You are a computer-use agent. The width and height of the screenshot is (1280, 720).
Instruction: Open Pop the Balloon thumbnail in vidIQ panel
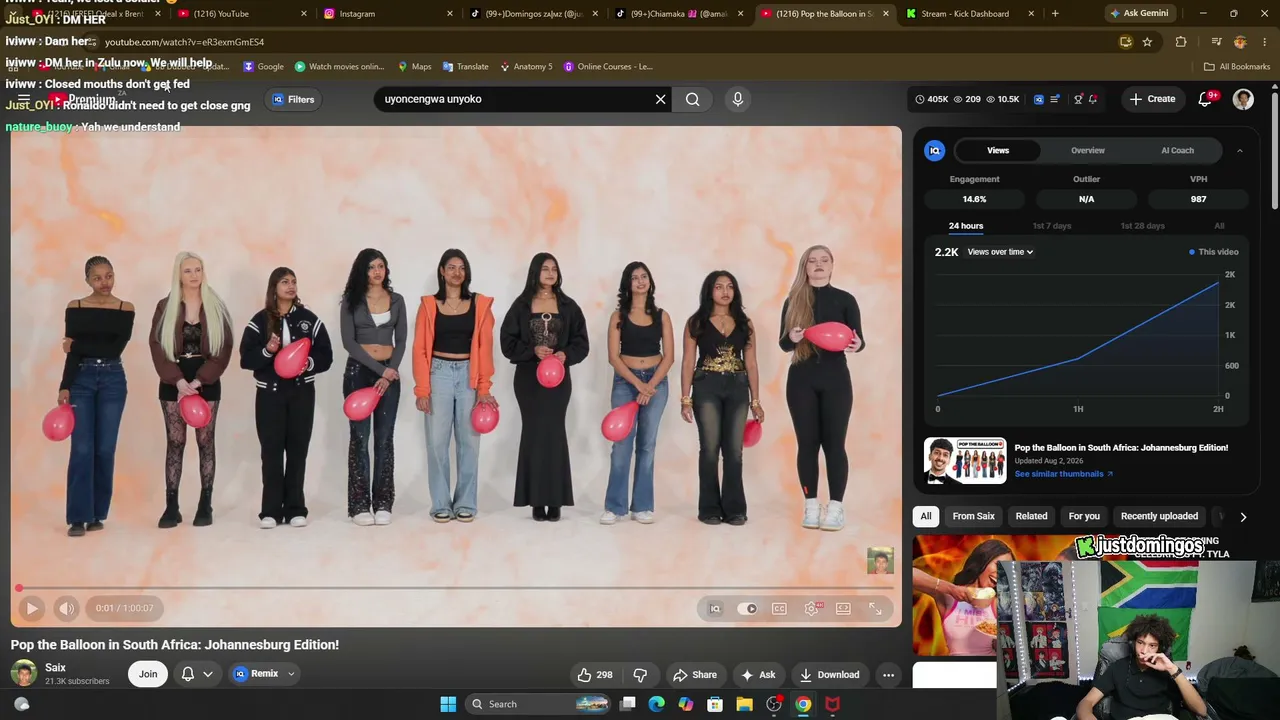pos(965,460)
